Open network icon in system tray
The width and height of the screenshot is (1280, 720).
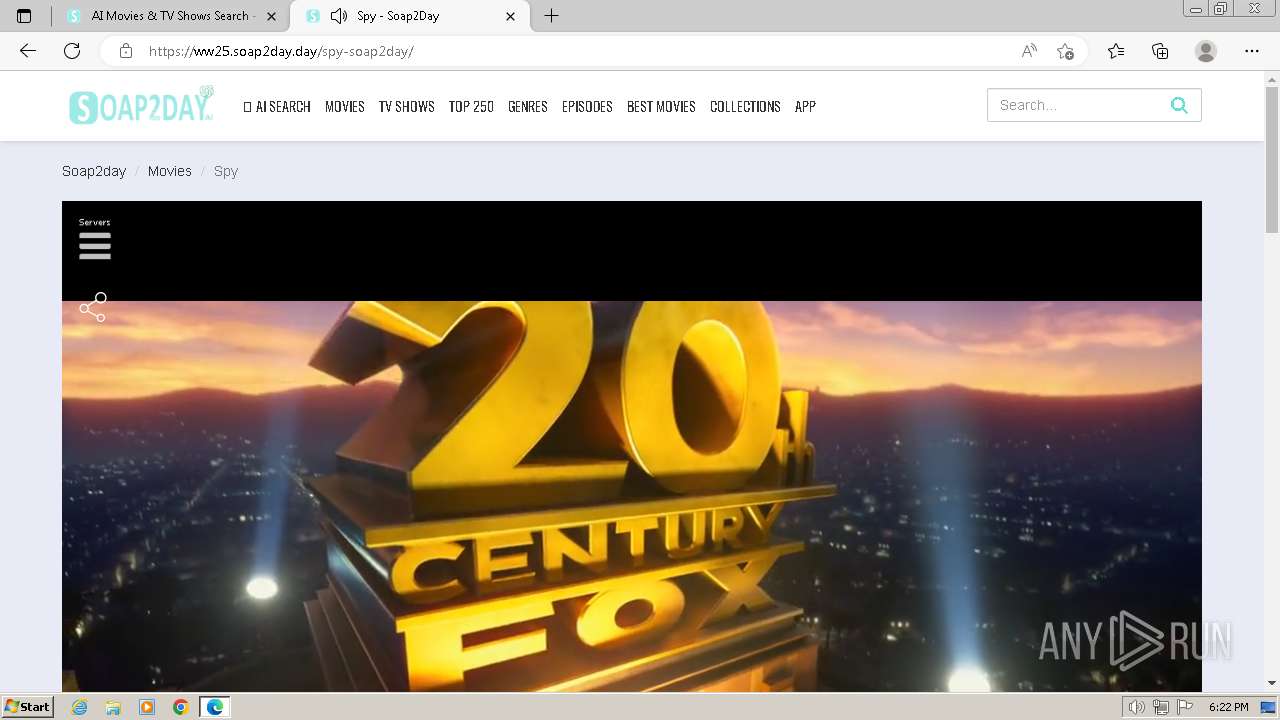click(1161, 707)
